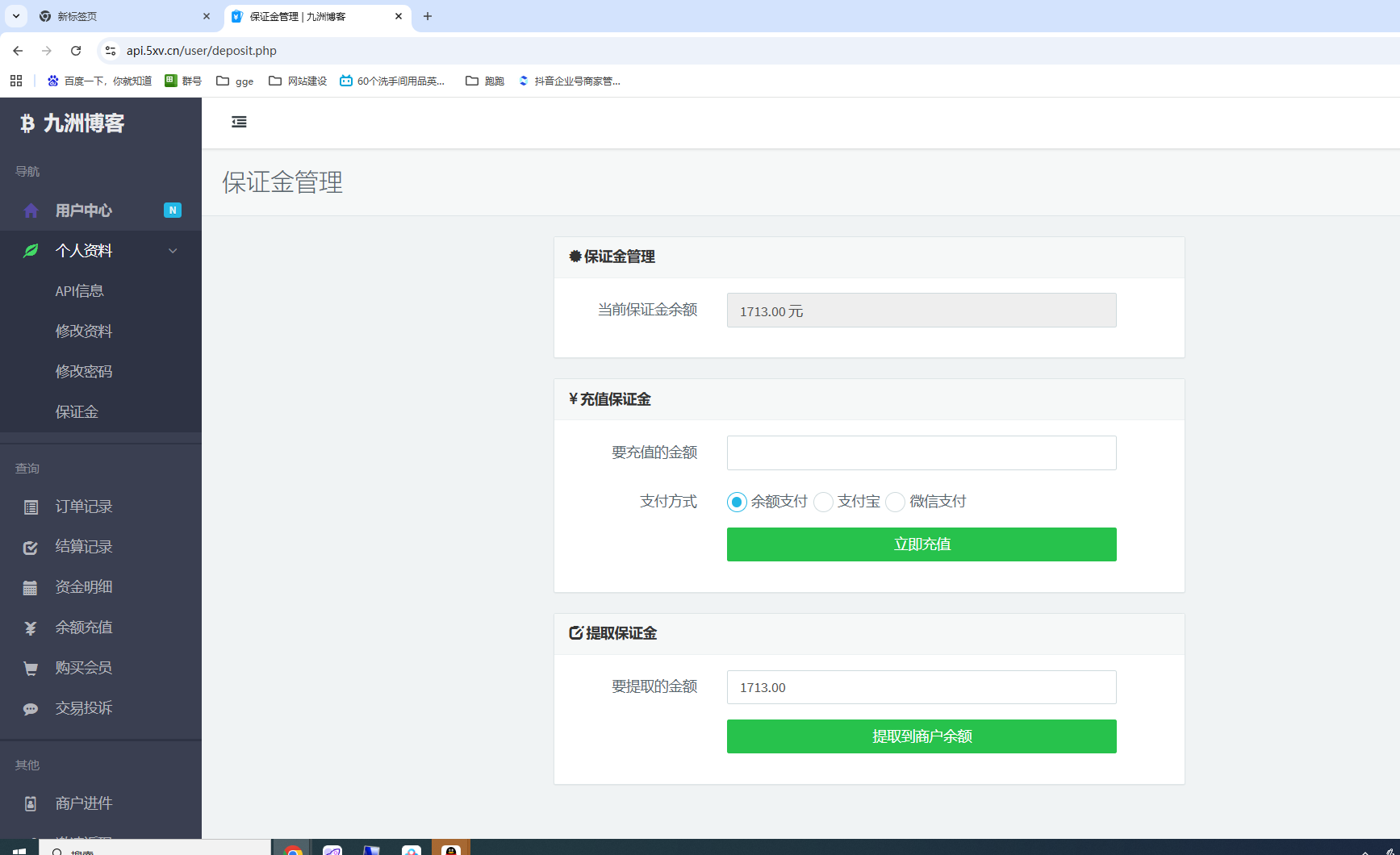Open the tab search dropdown arrow
1400x855 pixels.
tap(16, 16)
